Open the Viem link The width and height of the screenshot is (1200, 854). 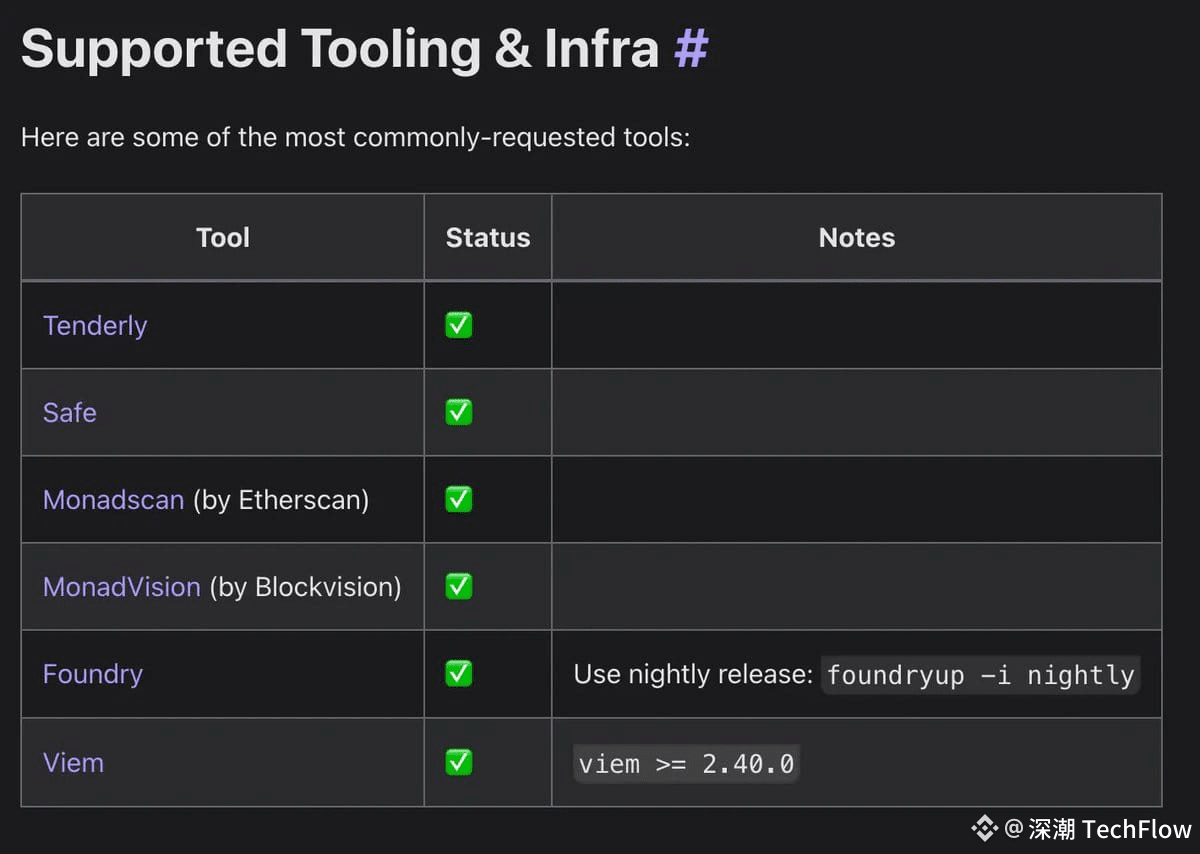(x=73, y=763)
